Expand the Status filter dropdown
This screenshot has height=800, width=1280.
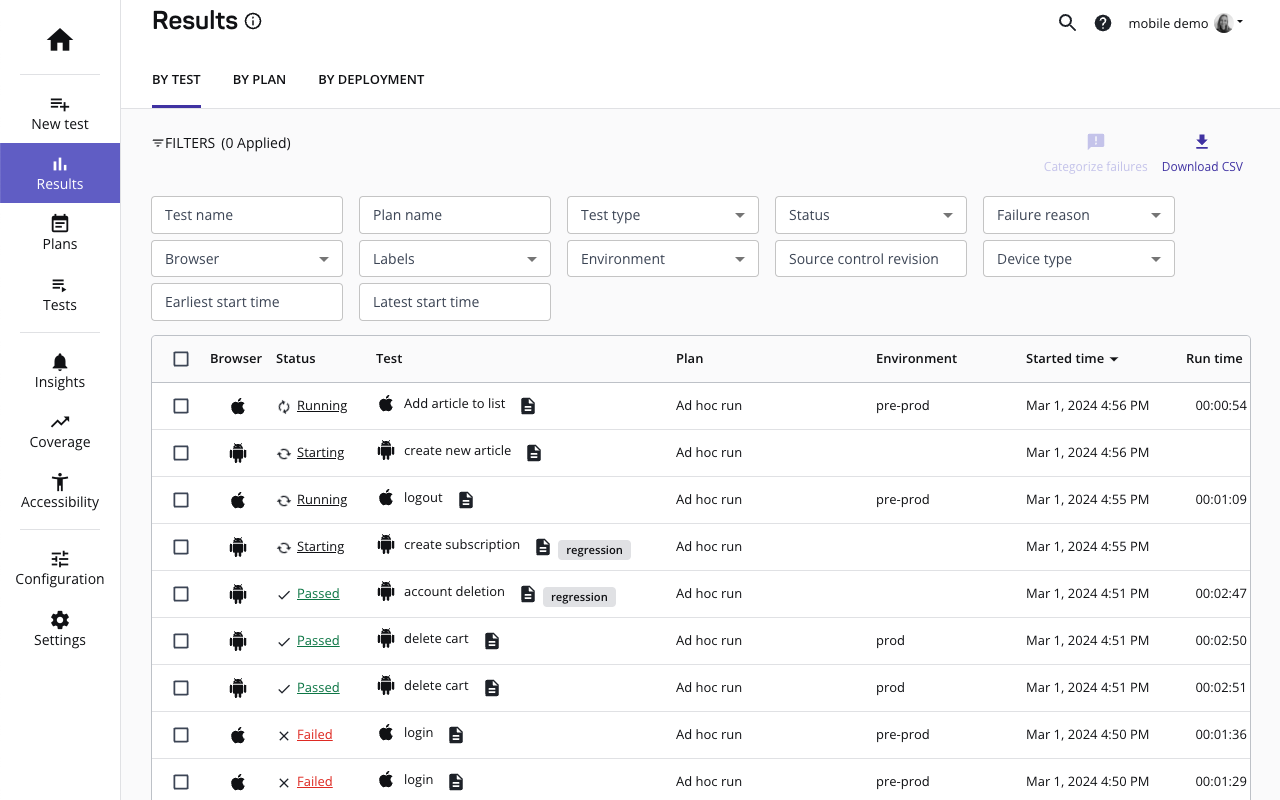(871, 215)
